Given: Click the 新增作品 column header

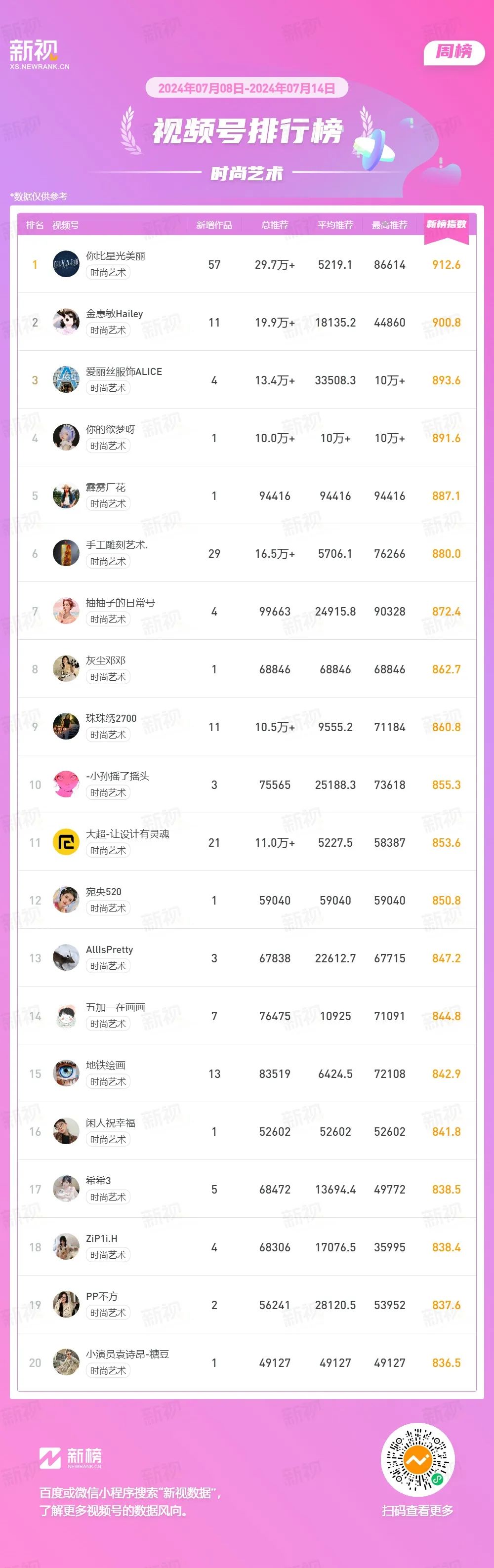Looking at the screenshot, I should coord(214,225).
